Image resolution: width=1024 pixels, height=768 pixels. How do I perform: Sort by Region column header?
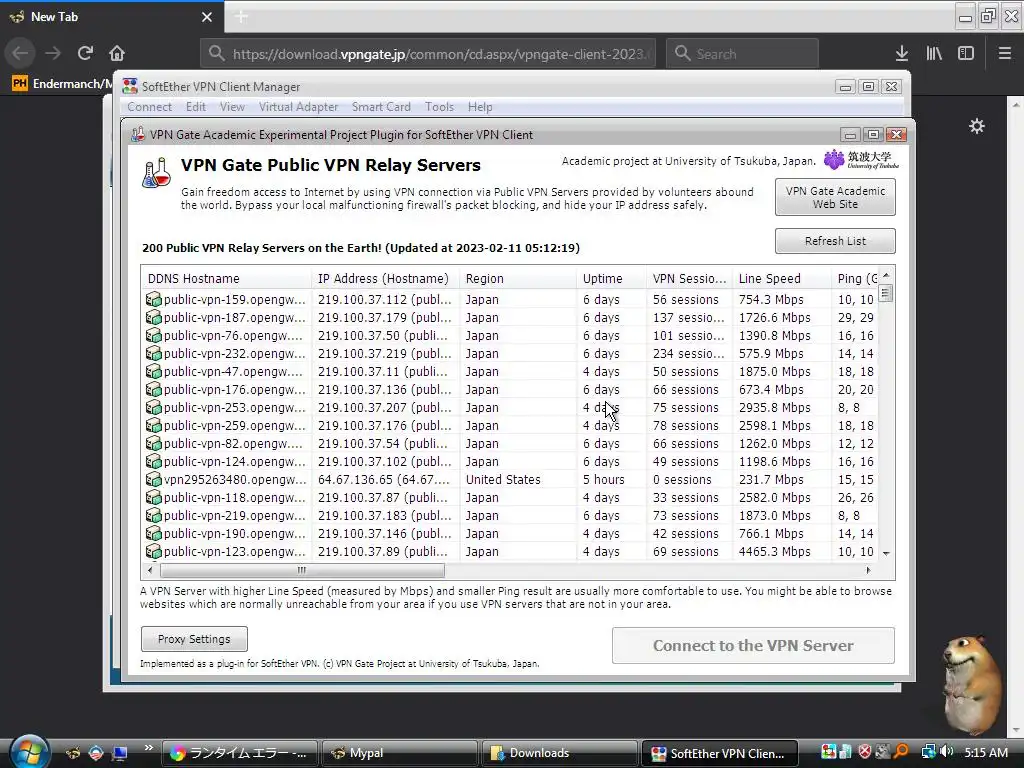(518, 279)
